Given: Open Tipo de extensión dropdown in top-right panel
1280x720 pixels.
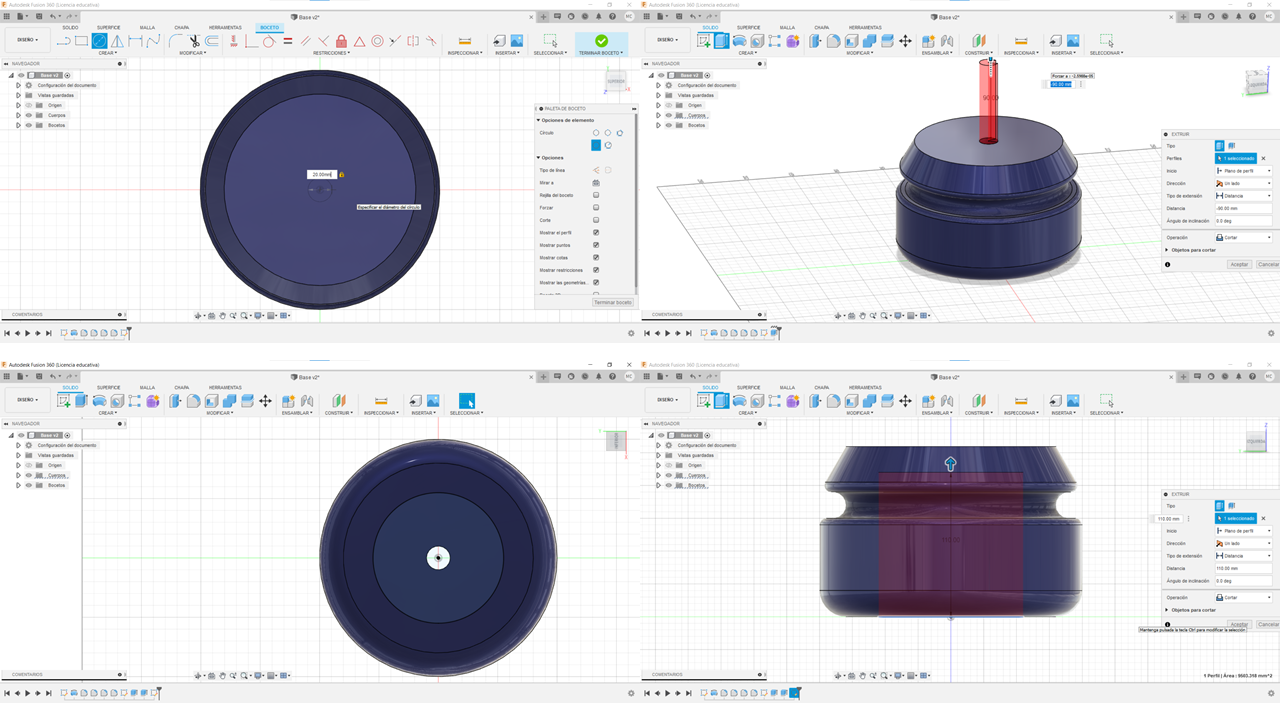Looking at the screenshot, I should click(x=1243, y=196).
